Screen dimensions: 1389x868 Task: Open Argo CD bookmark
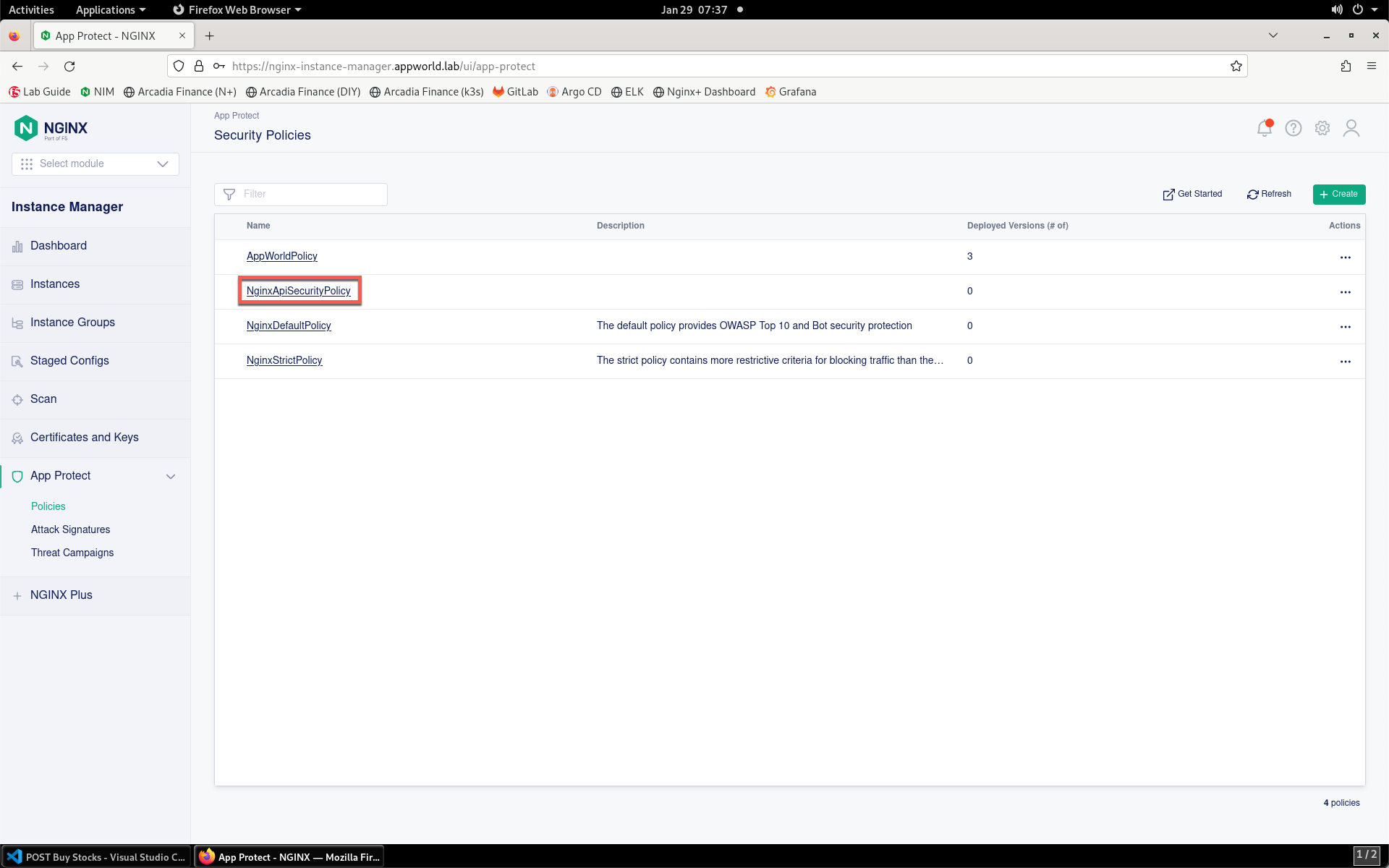[x=574, y=92]
